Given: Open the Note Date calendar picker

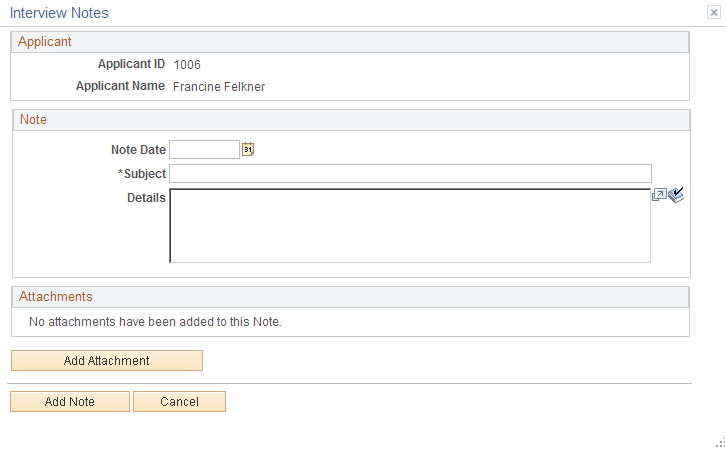Looking at the screenshot, I should point(248,149).
